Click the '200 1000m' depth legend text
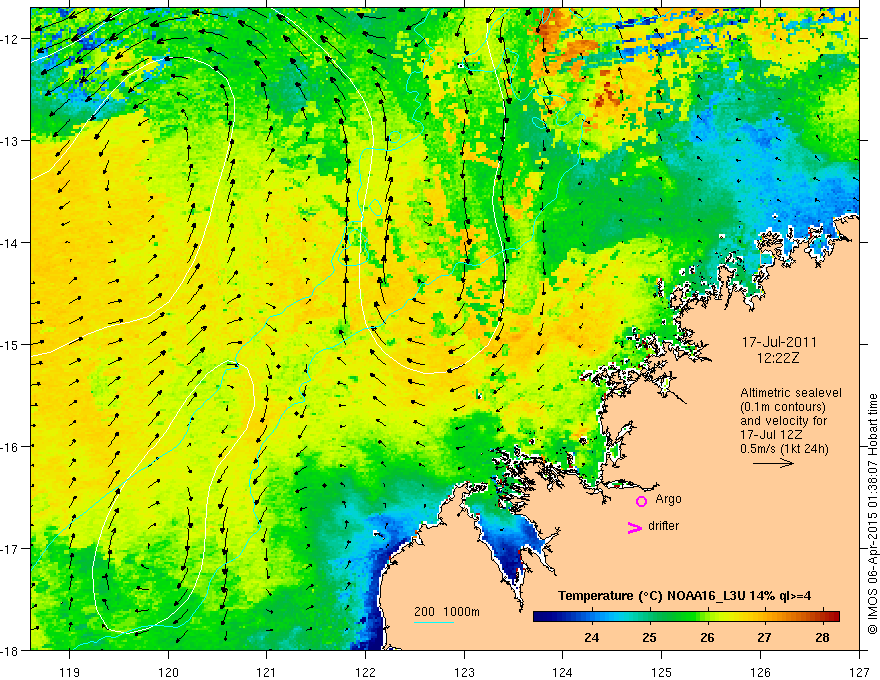 pos(447,612)
